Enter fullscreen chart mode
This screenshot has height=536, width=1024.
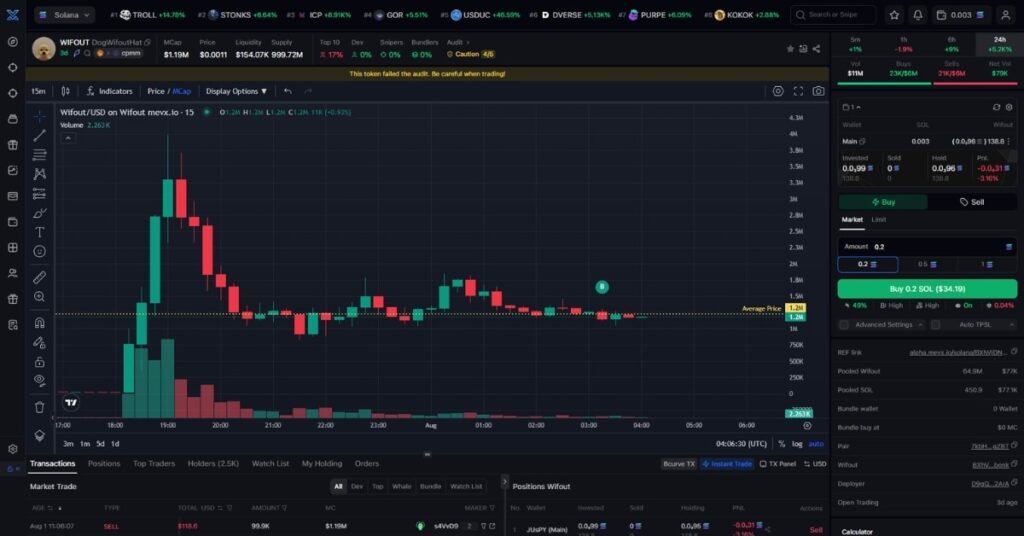tap(798, 91)
